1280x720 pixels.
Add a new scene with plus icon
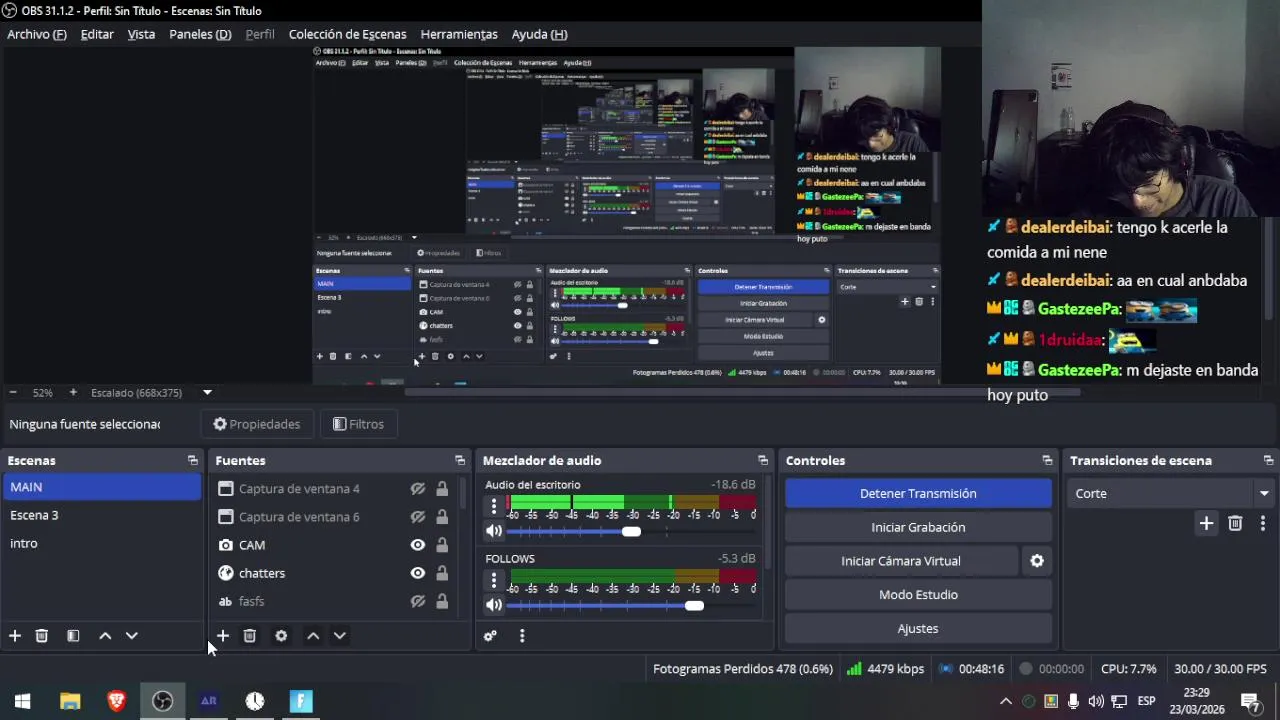click(15, 636)
